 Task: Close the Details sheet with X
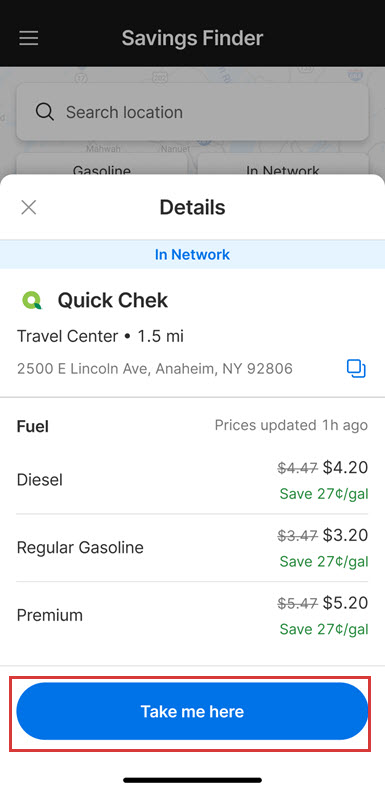29,207
